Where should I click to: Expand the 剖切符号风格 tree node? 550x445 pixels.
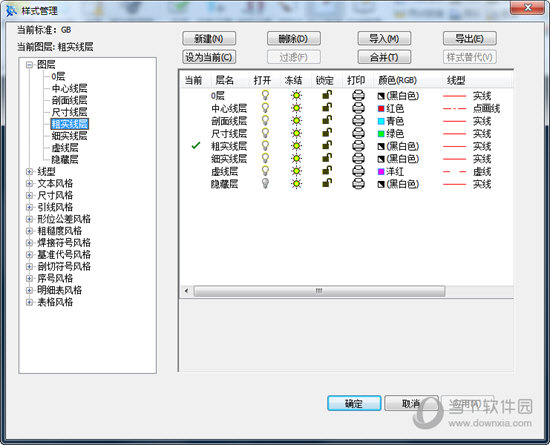coord(29,267)
